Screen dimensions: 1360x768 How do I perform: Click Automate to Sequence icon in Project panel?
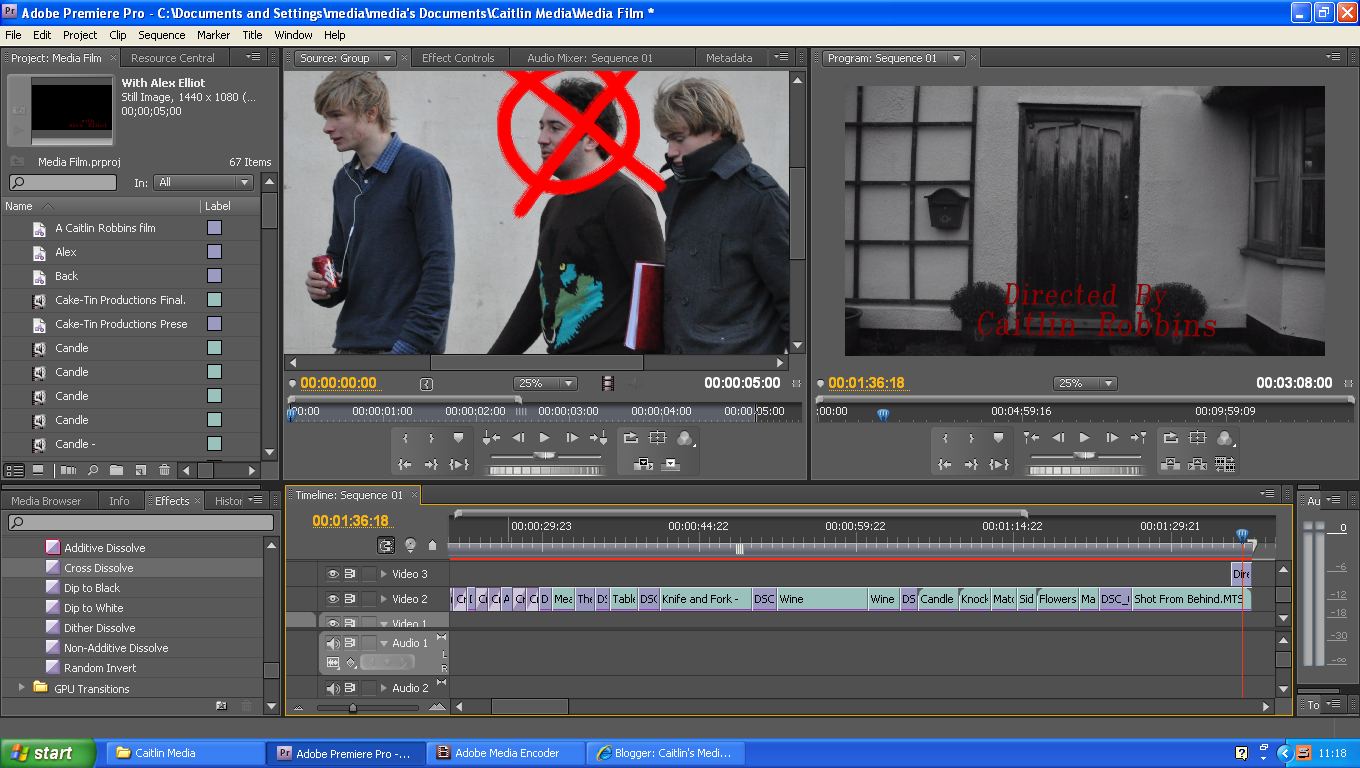pyautogui.click(x=68, y=470)
